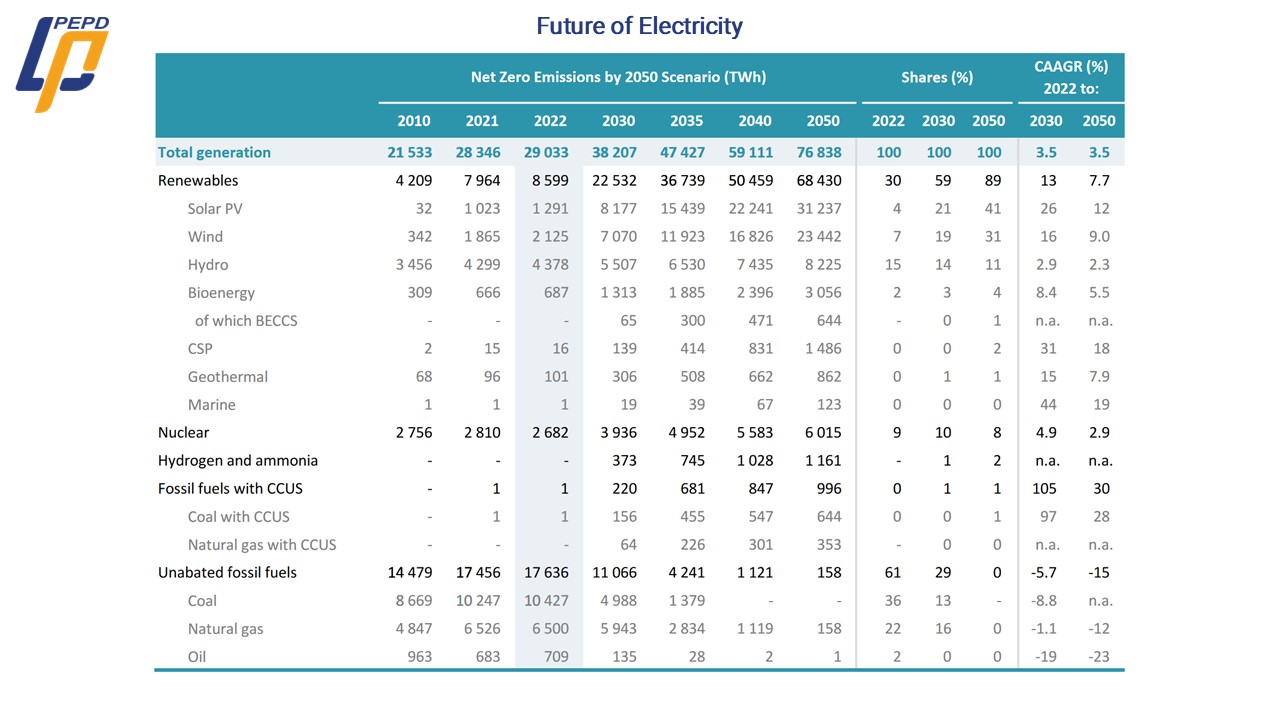Click the Natural gas with CCUS label

[x=262, y=545]
